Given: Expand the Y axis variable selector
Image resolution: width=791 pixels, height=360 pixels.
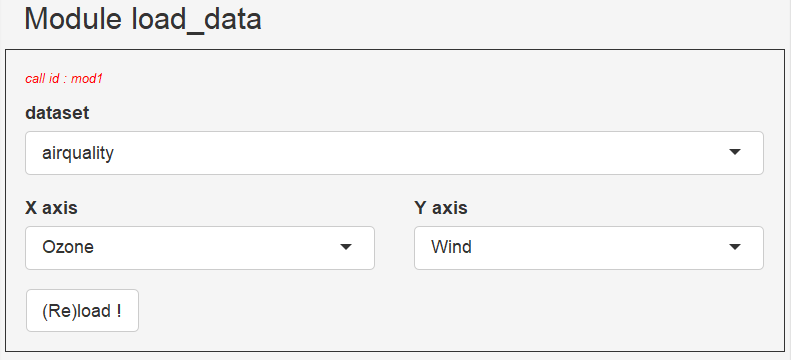Looking at the screenshot, I should click(589, 248).
